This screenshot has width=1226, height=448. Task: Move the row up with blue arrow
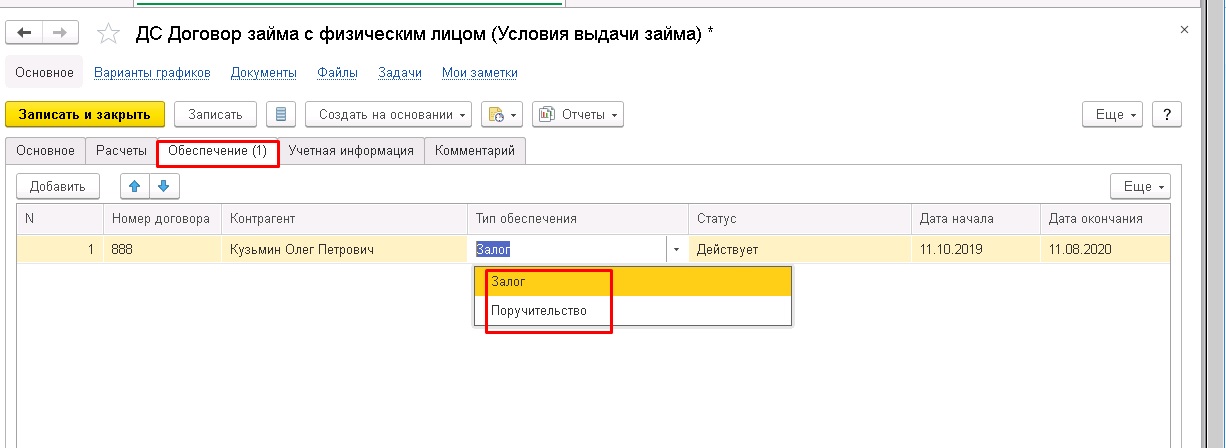tap(133, 186)
